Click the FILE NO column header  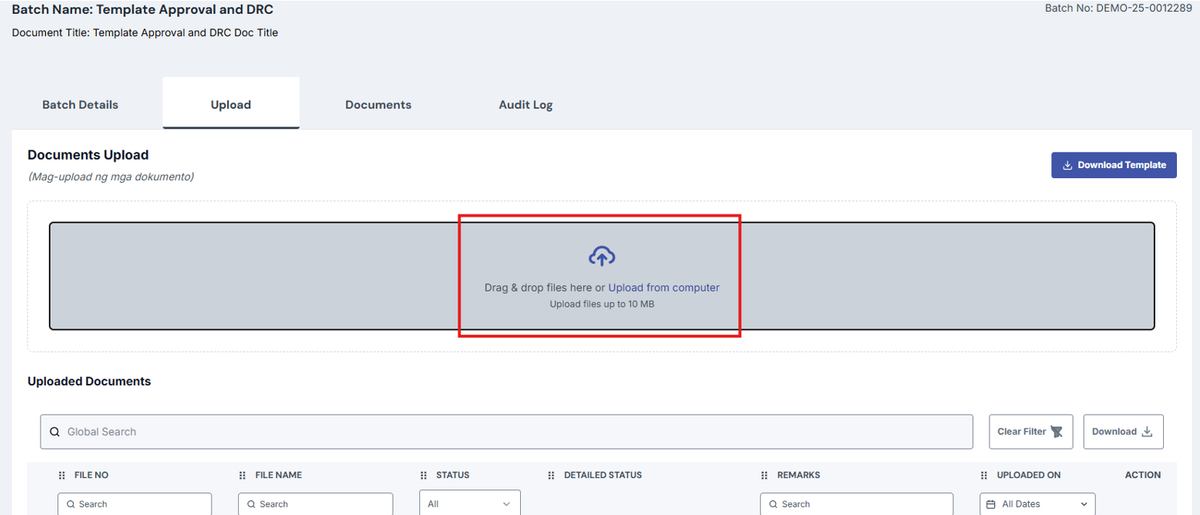[91, 475]
